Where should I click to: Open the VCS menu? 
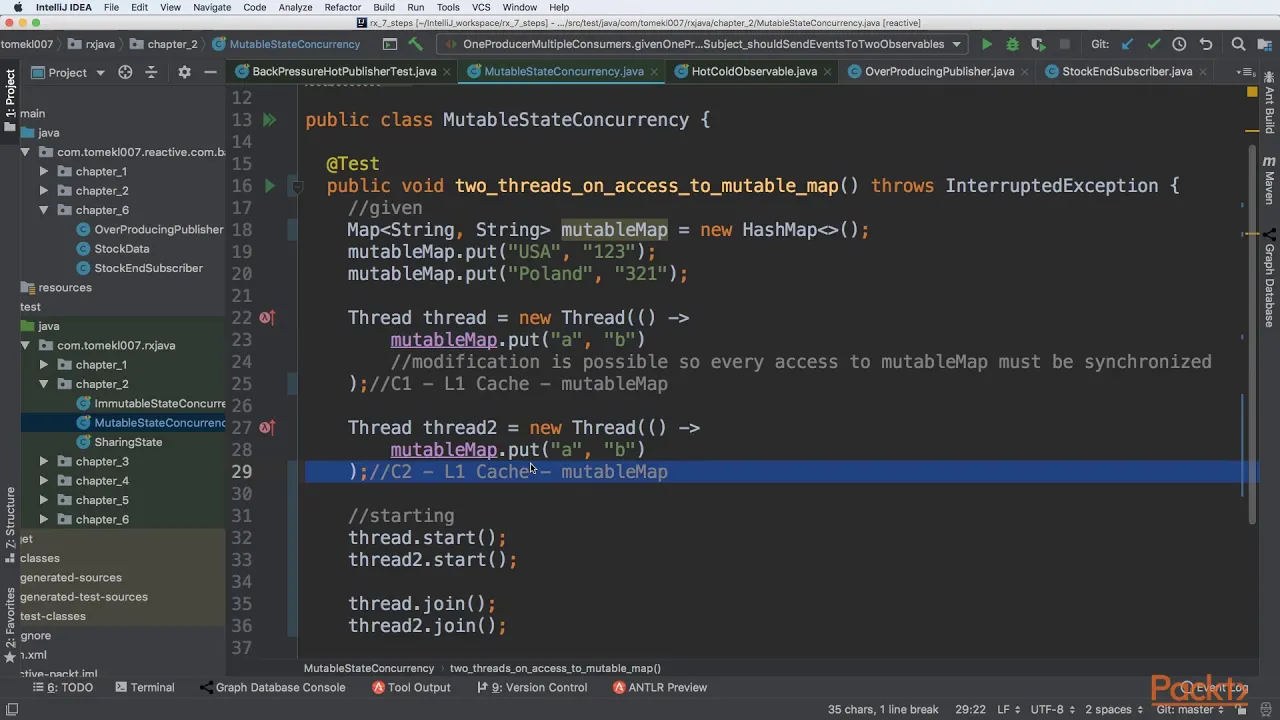pos(481,7)
